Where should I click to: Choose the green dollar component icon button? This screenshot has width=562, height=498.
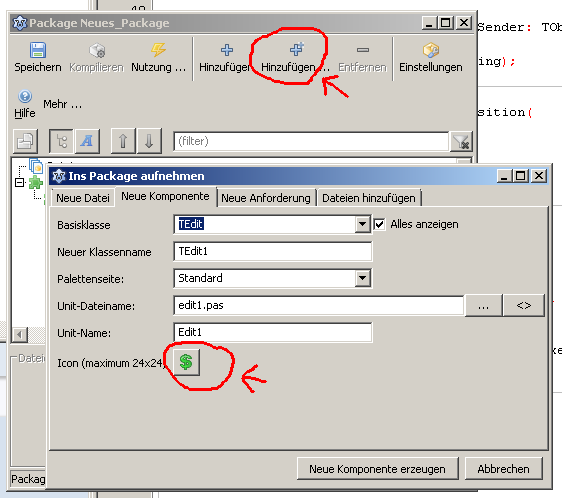[186, 362]
